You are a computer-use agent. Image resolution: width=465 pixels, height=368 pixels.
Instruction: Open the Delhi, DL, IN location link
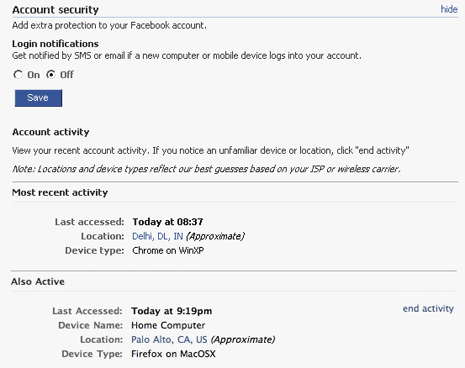point(158,236)
